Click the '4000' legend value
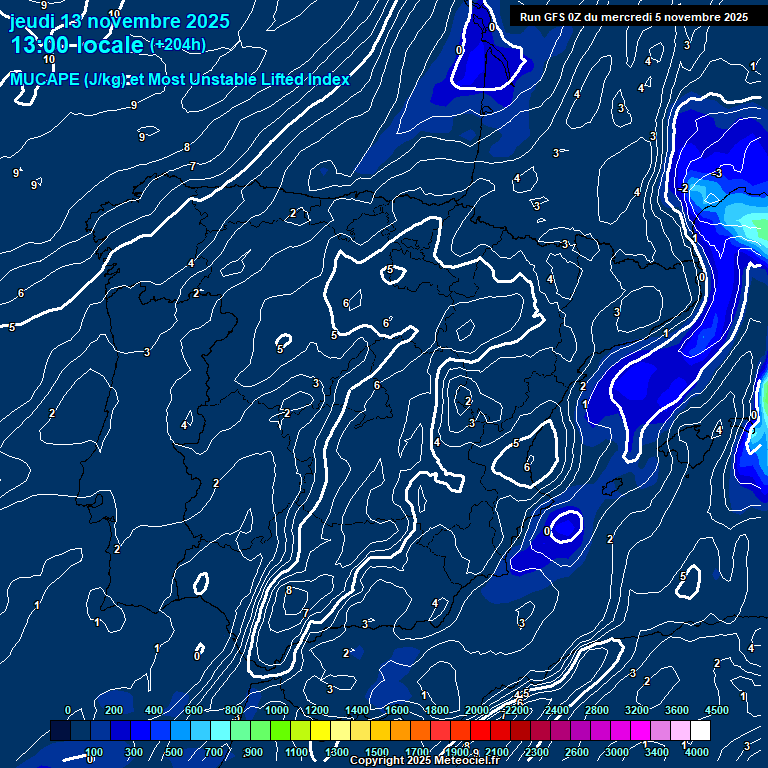 pyautogui.click(x=697, y=752)
